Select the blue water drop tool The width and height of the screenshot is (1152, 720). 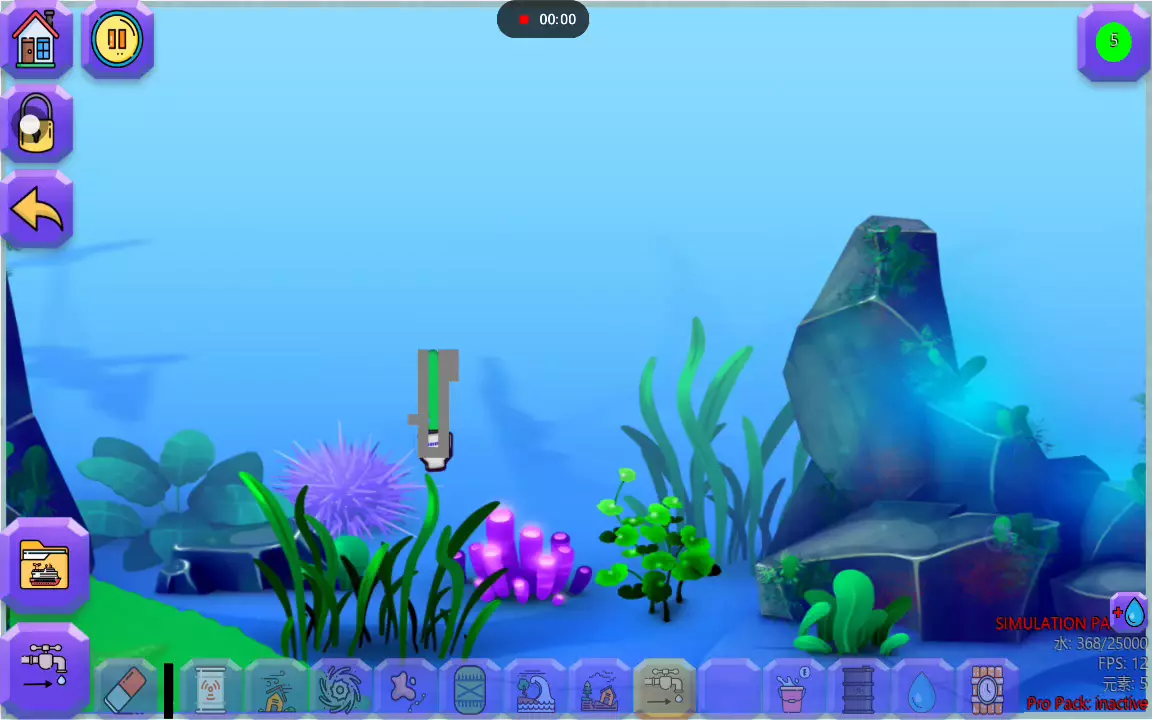pos(922,689)
